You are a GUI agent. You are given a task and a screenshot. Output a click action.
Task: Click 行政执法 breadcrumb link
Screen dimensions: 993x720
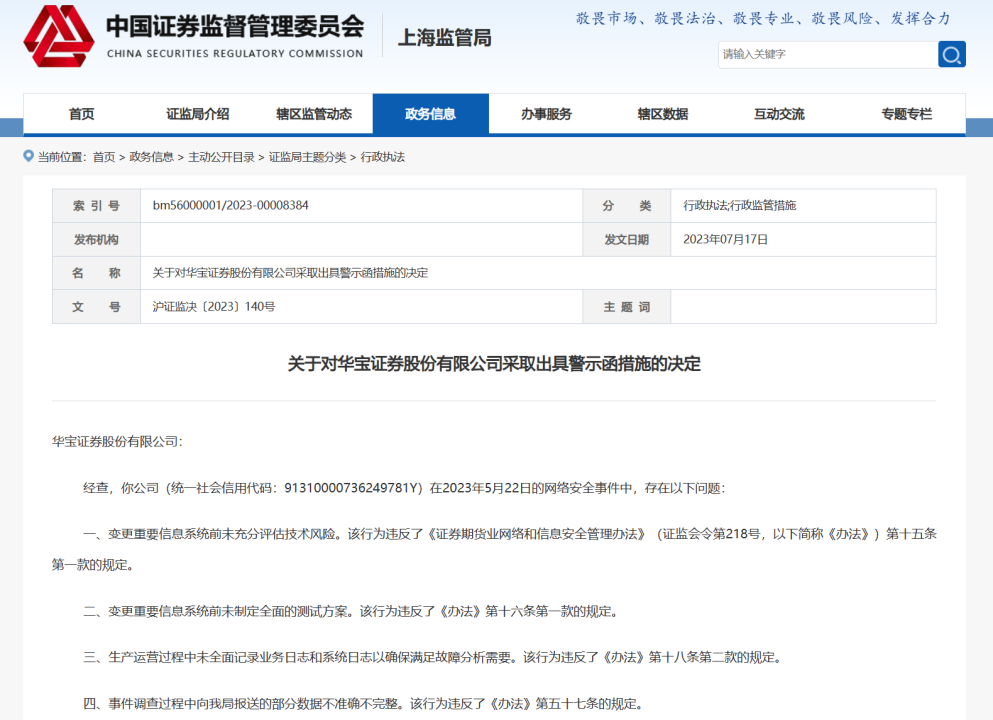(x=383, y=157)
